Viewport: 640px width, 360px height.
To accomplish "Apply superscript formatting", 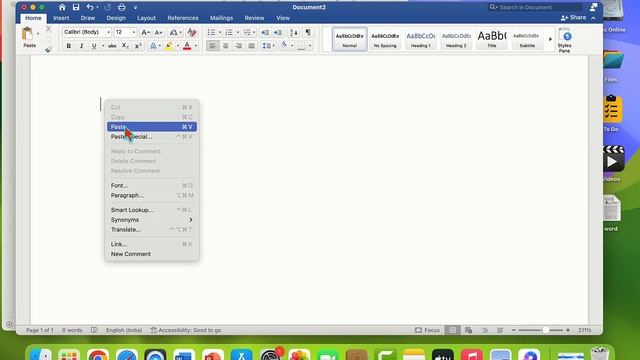I will click(x=138, y=46).
